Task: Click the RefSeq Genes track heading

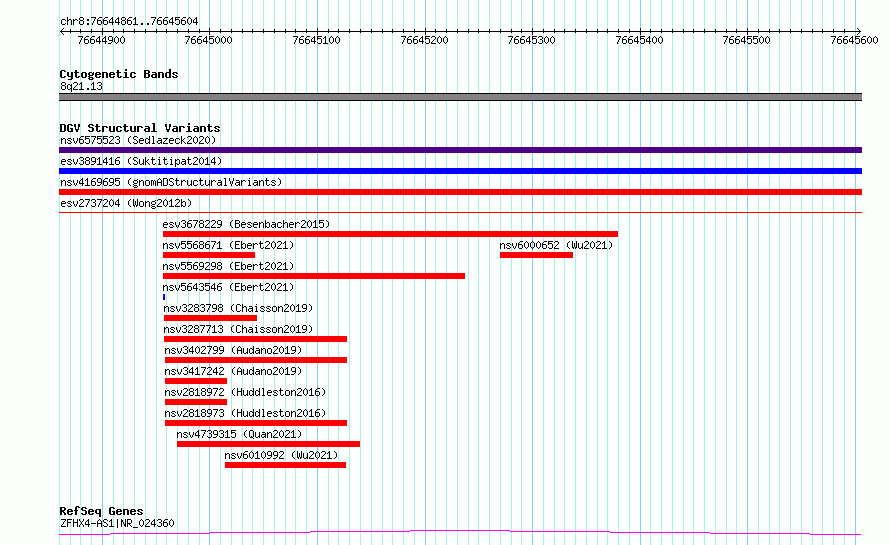Action: pos(101,511)
